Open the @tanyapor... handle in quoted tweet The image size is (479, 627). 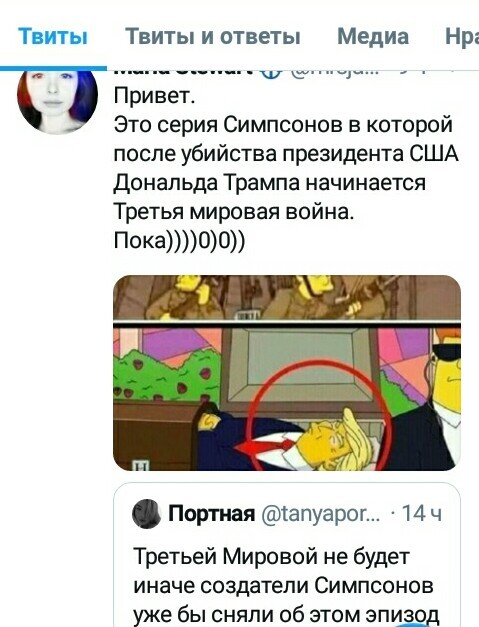[321, 513]
